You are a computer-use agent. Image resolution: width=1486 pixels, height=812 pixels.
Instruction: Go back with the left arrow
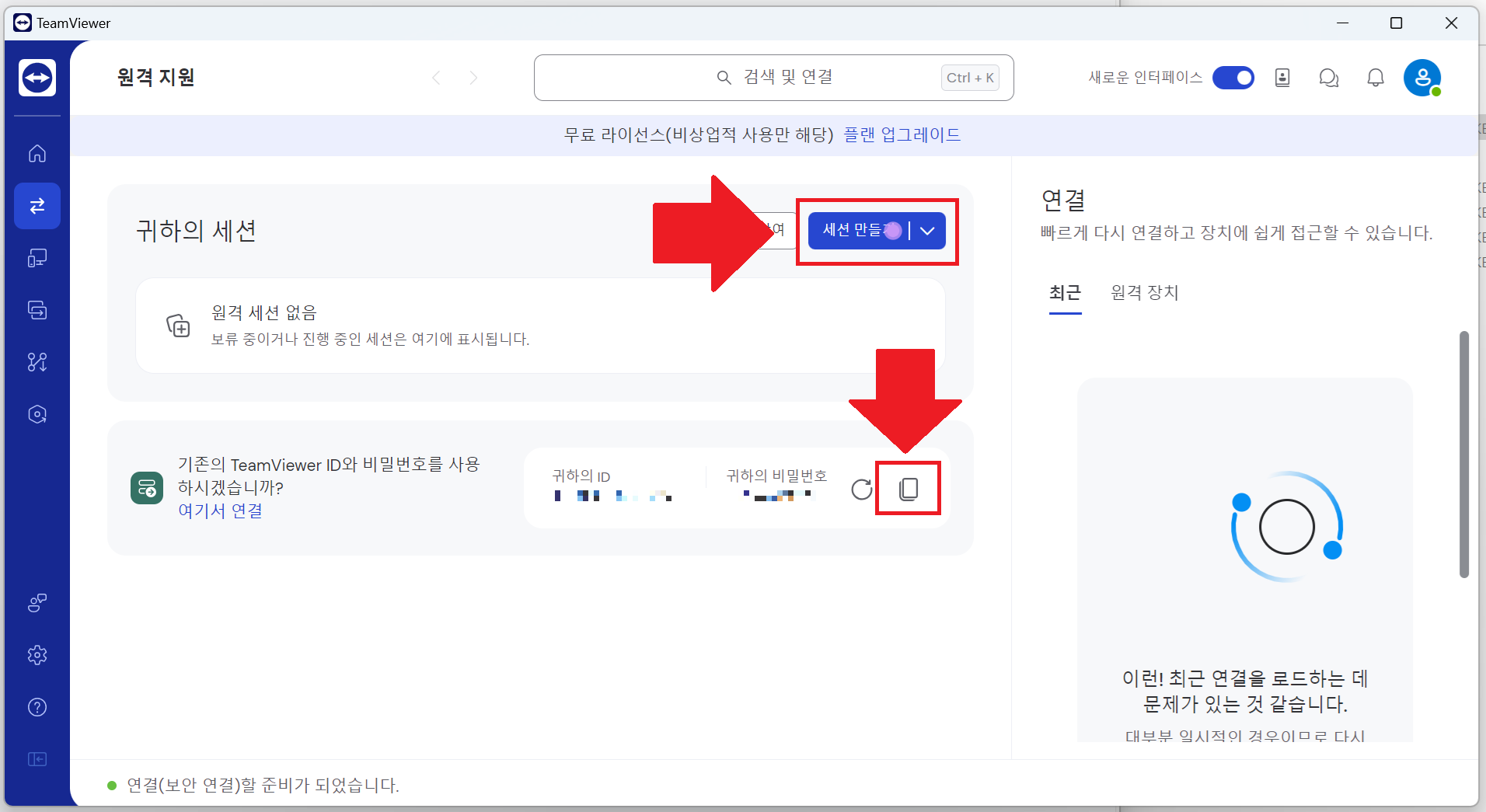(x=437, y=78)
